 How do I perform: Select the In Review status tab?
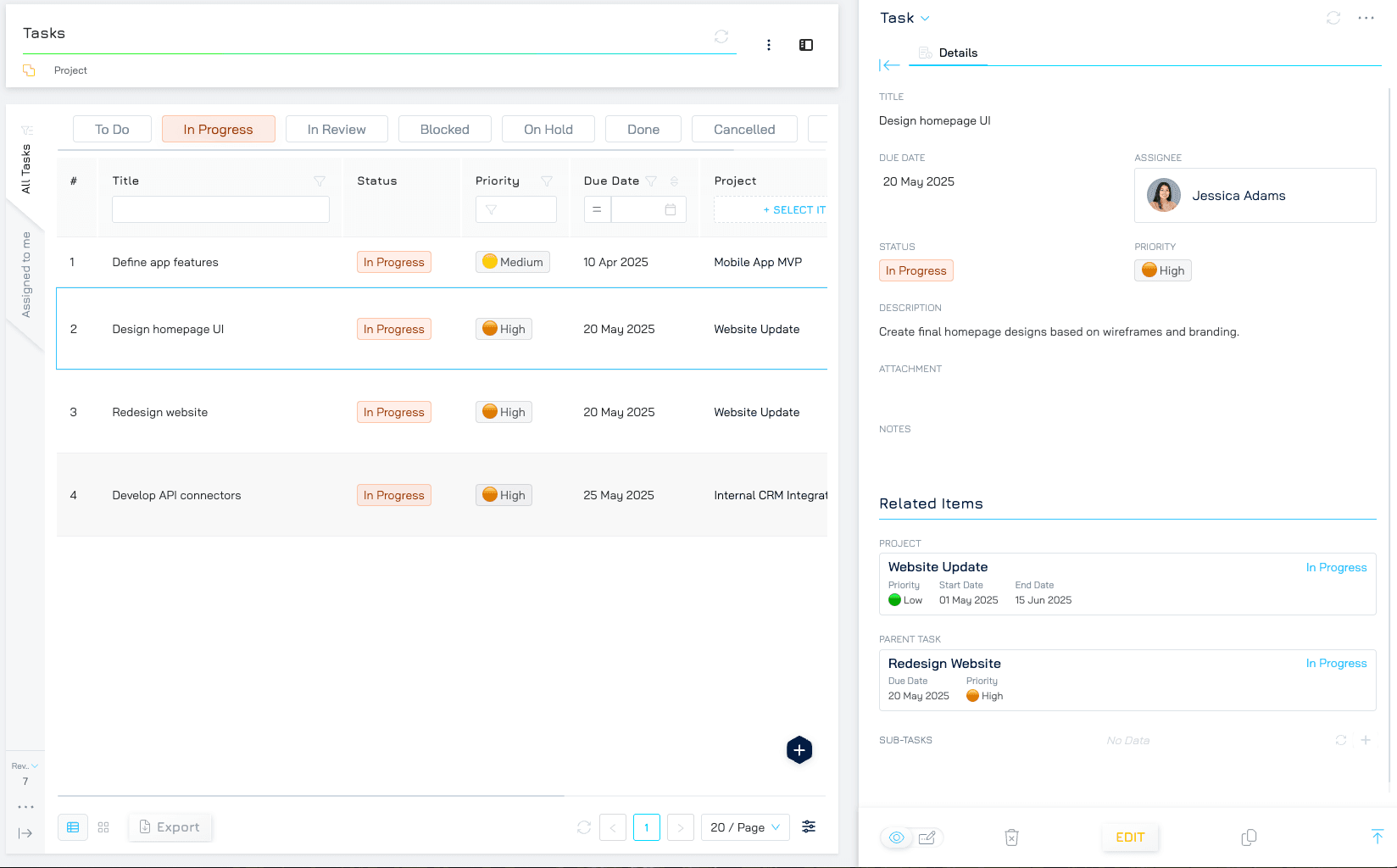tap(337, 129)
